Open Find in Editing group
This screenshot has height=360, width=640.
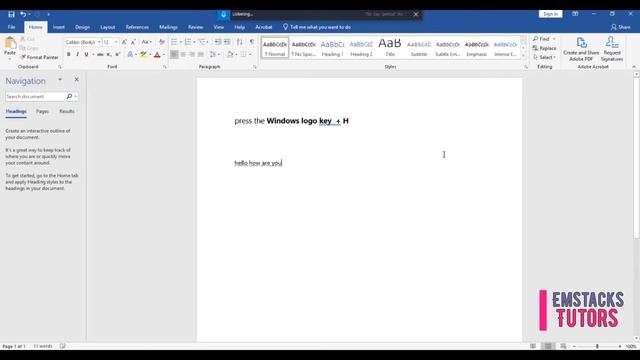(541, 39)
